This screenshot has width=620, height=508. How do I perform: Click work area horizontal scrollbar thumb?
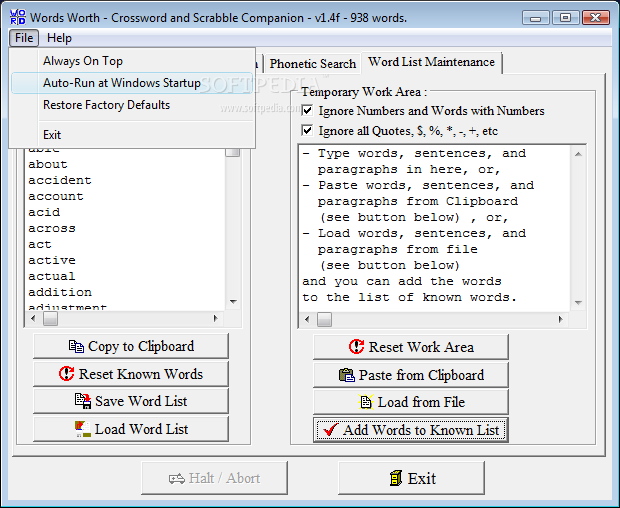pos(324,319)
